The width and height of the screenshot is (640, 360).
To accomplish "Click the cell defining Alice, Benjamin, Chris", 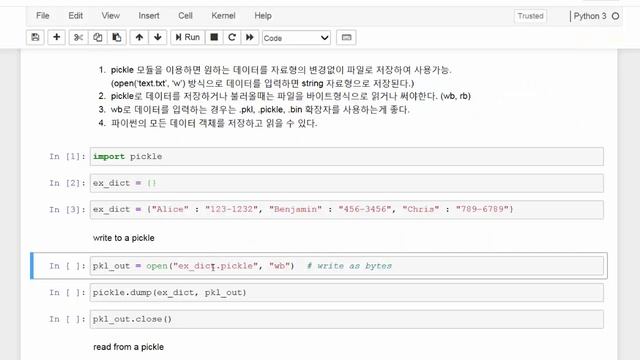I will 347,210.
